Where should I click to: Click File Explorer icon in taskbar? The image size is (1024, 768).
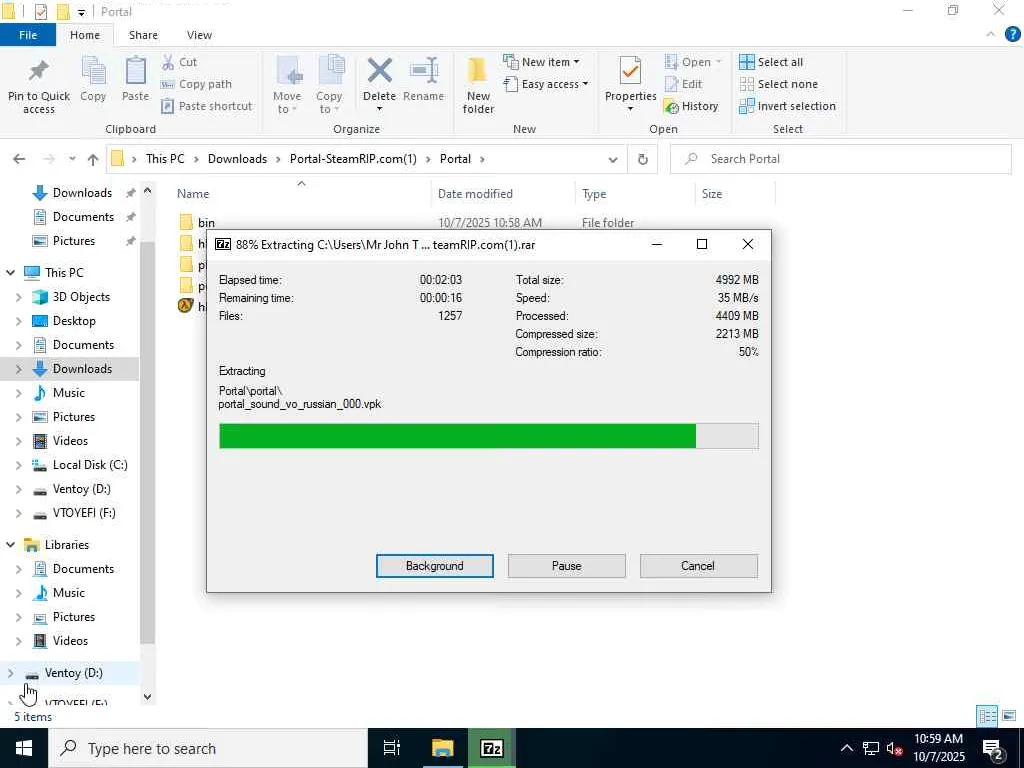coord(442,748)
